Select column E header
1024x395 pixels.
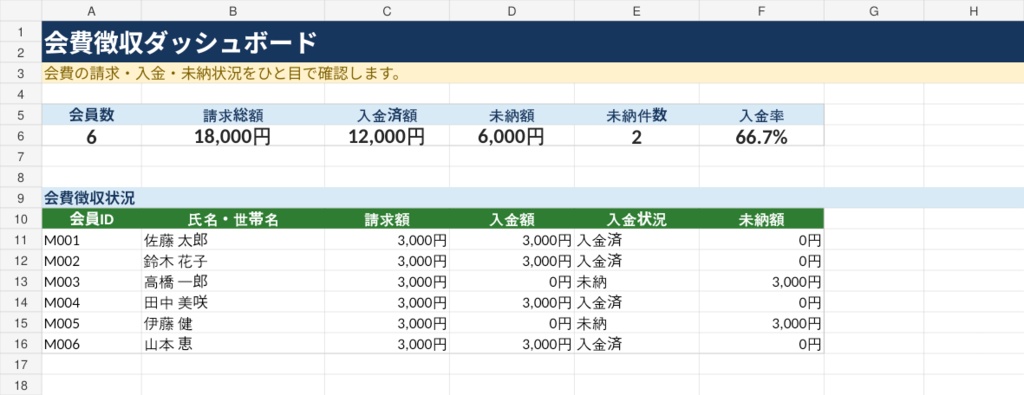coord(637,10)
